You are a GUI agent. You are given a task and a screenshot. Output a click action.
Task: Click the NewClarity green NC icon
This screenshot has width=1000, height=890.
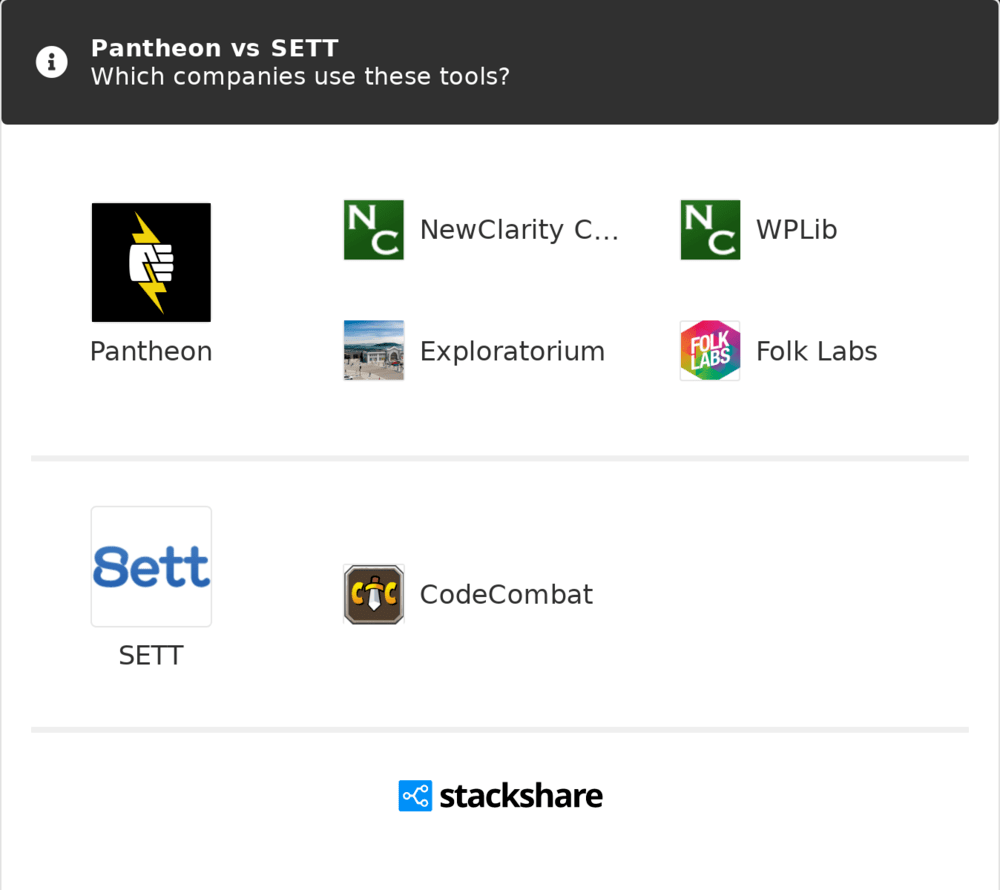click(373, 230)
